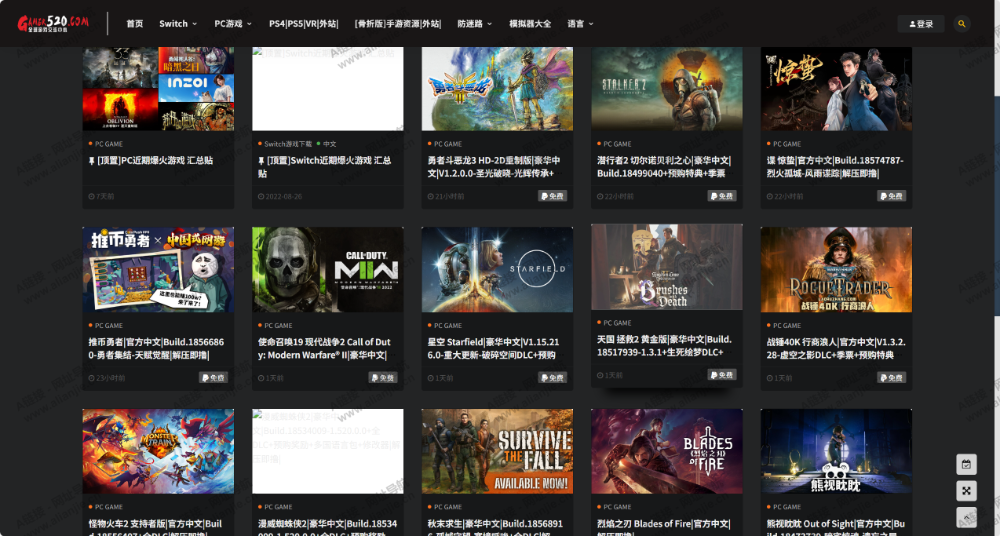Open the Call of Duty MWII thumbnail
This screenshot has width=1000, height=536.
(328, 269)
